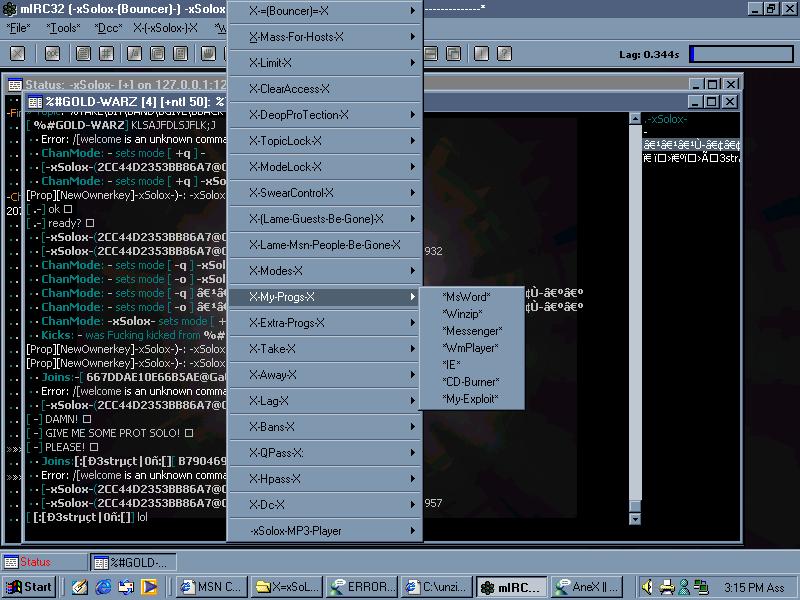
Task: Click the Connect icon in mIRC toolbar
Action: (18, 54)
